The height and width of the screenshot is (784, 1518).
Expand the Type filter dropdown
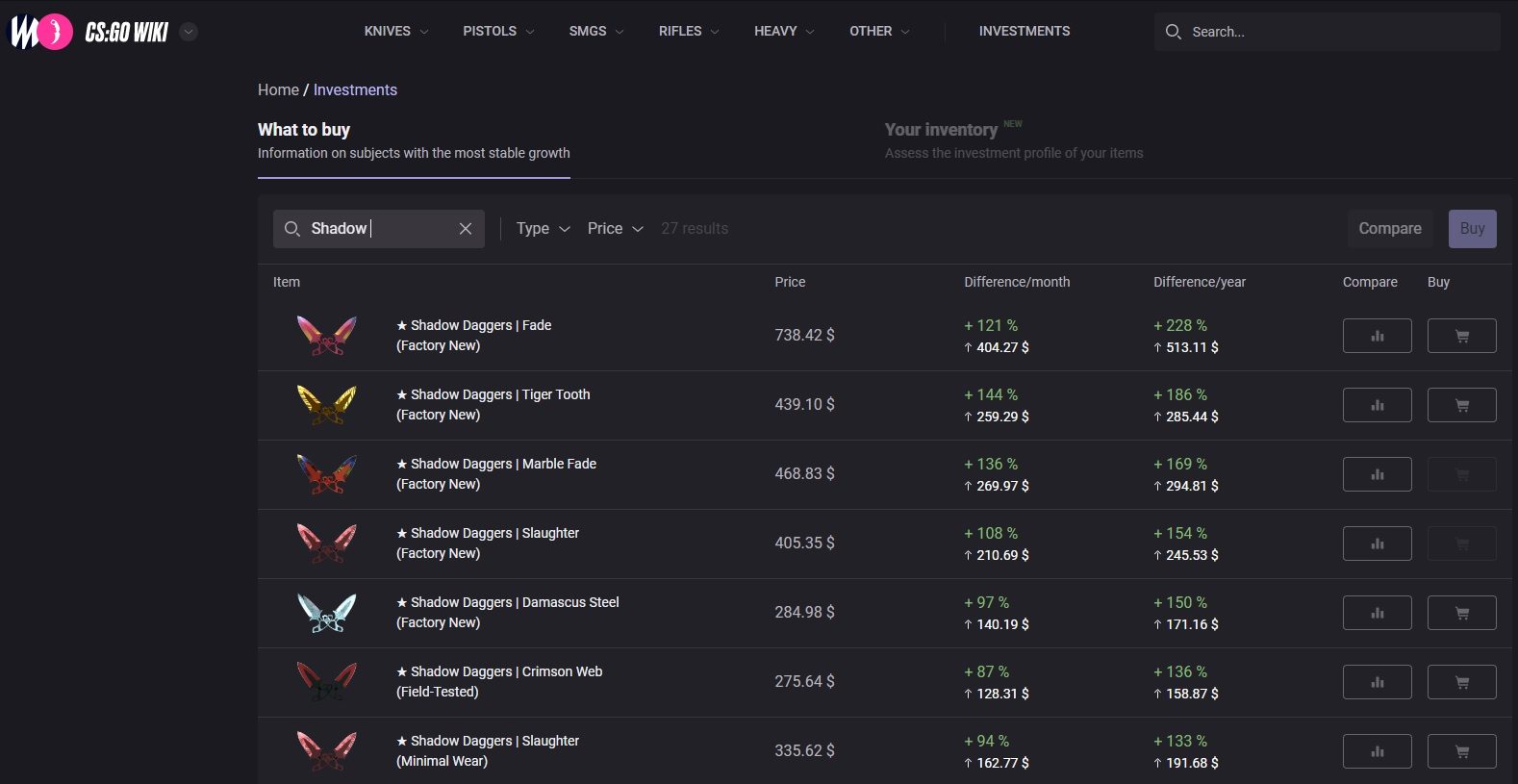click(544, 229)
